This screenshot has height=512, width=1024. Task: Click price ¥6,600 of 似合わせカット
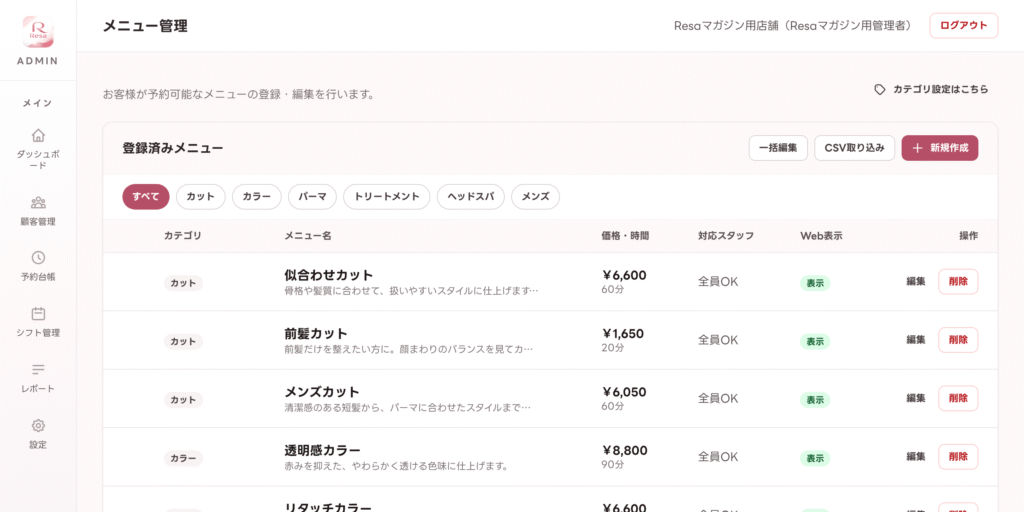[624, 275]
